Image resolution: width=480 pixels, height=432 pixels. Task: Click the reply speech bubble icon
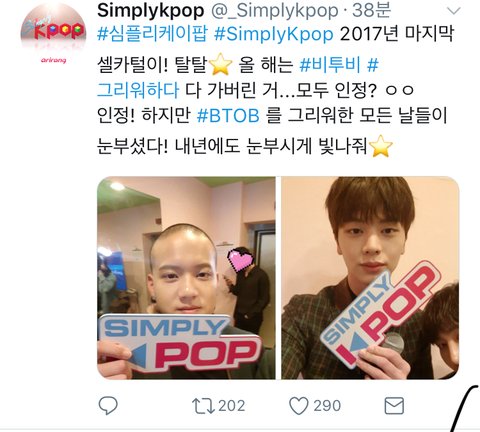coord(108,406)
